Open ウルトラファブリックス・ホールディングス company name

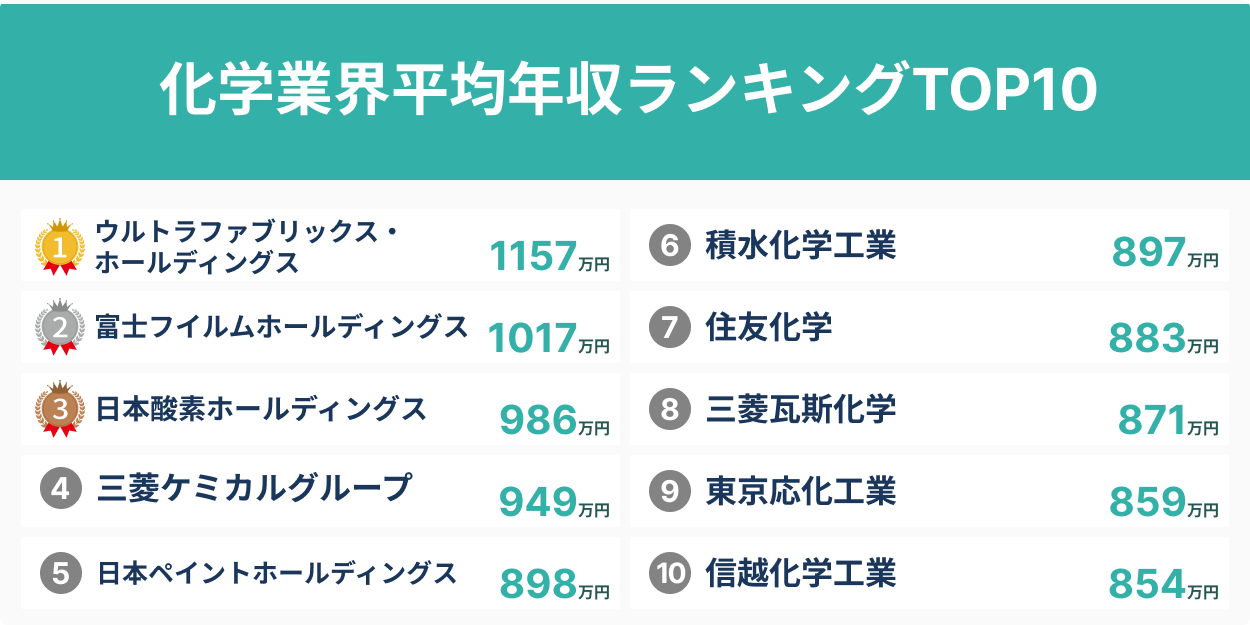point(247,247)
